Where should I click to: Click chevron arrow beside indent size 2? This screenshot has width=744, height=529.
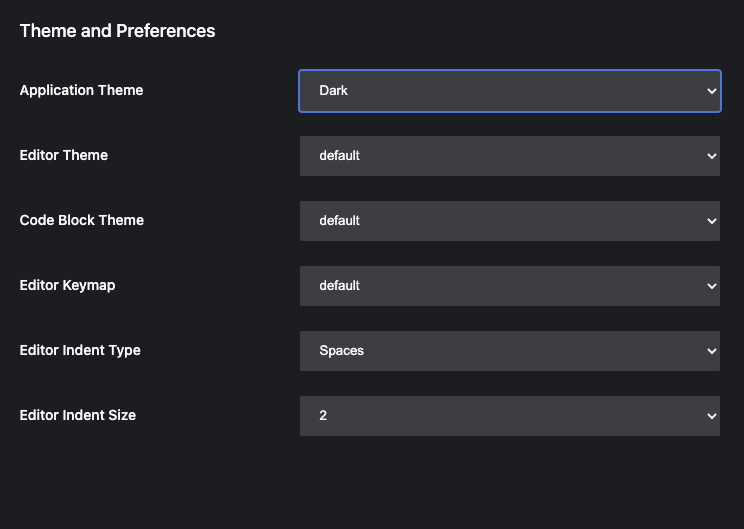tap(711, 416)
